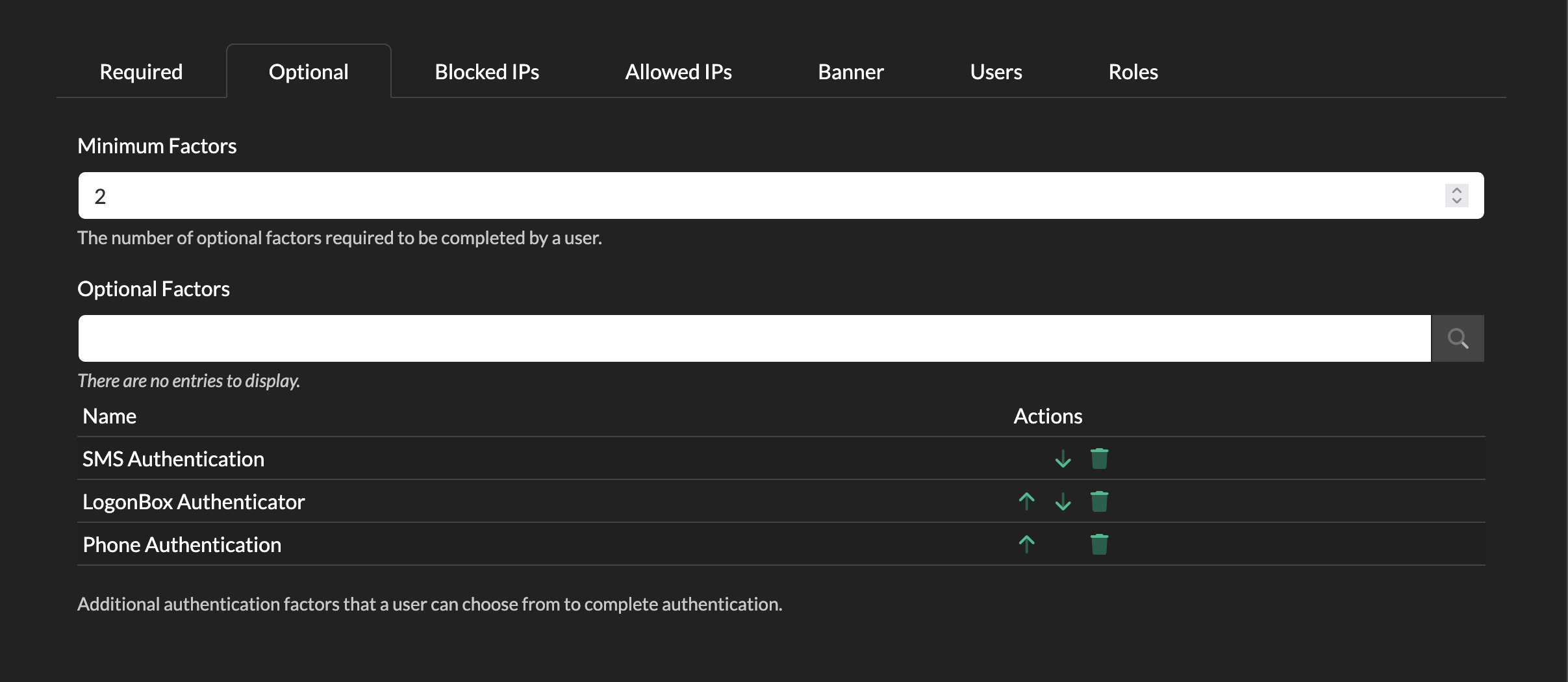Screen dimensions: 1568x682
Task: Move LogonBox Authenticator up
Action: click(x=1026, y=501)
